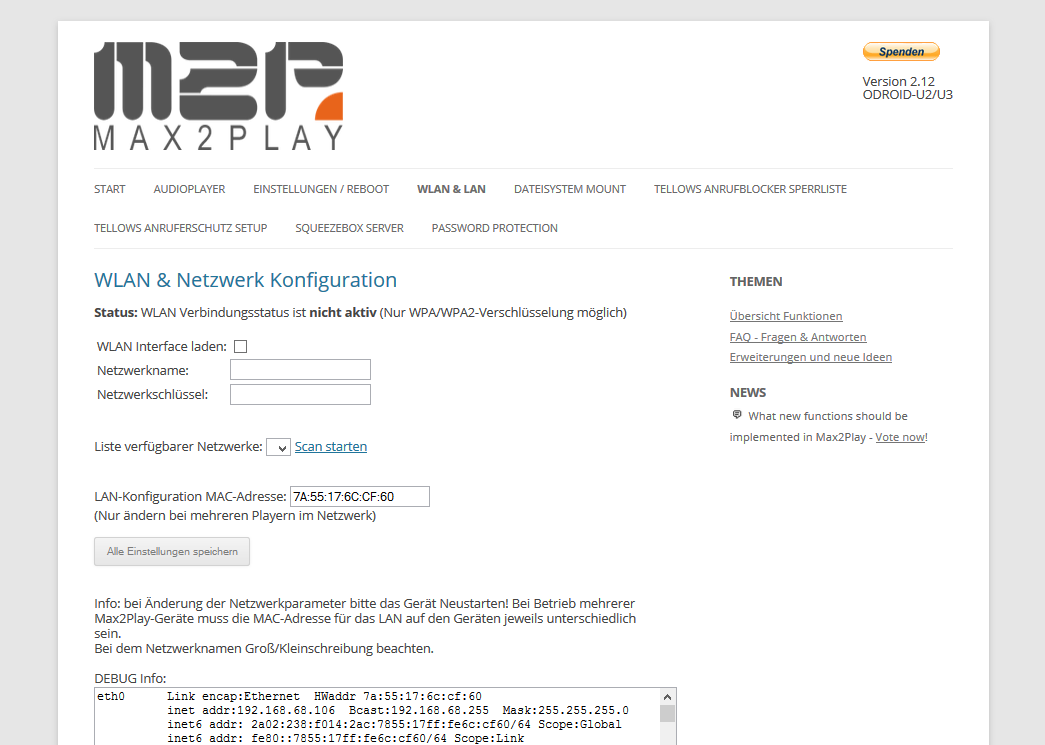Click the 'DEBUG Info:' label
1045x745 pixels.
pos(130,678)
